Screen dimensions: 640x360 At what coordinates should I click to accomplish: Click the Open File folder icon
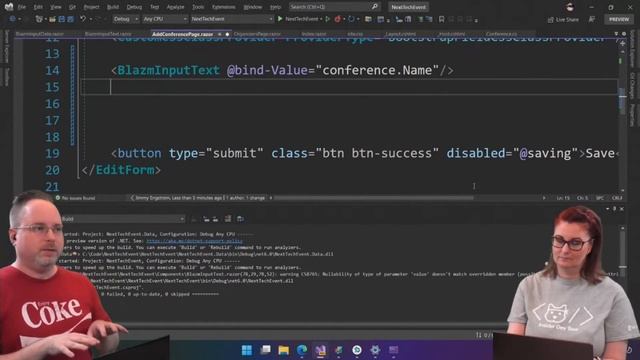52,19
